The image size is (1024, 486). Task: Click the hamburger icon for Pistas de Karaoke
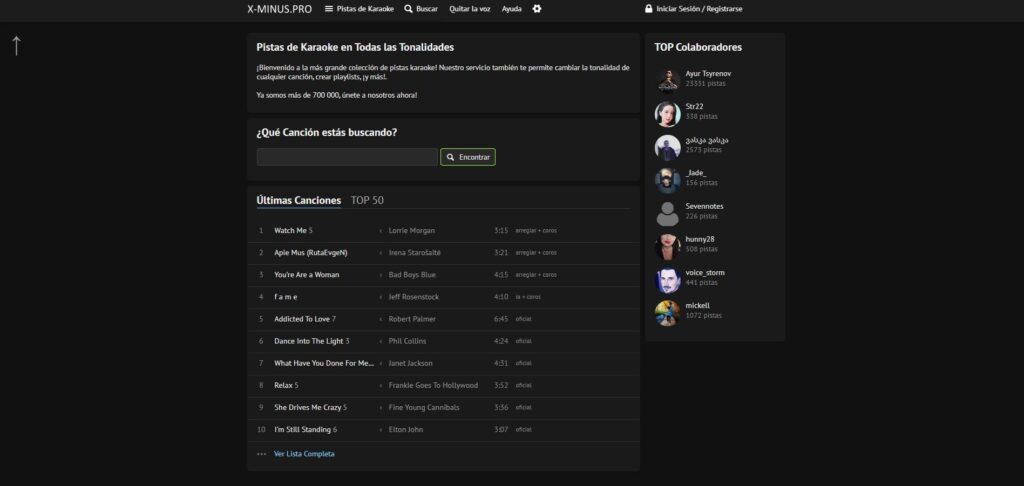pyautogui.click(x=329, y=9)
